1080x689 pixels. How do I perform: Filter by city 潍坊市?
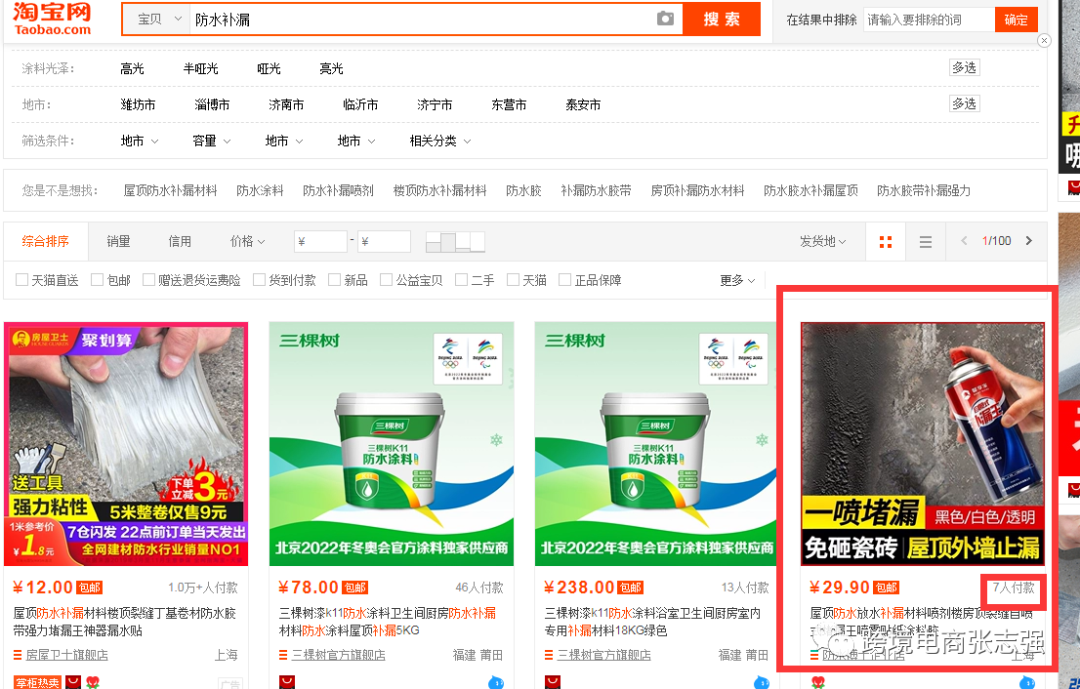coord(138,105)
